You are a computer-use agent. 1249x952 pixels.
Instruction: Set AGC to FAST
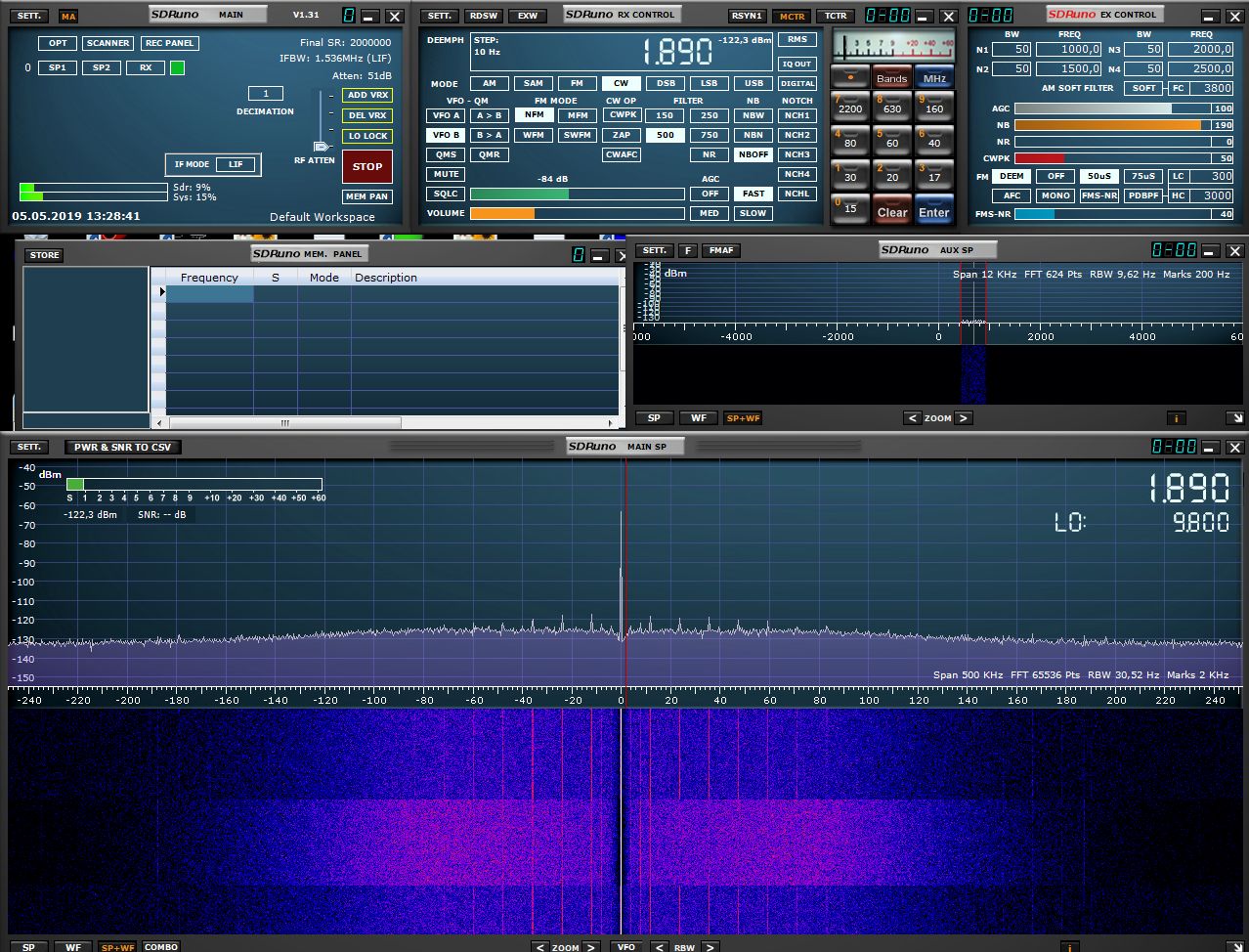click(754, 194)
